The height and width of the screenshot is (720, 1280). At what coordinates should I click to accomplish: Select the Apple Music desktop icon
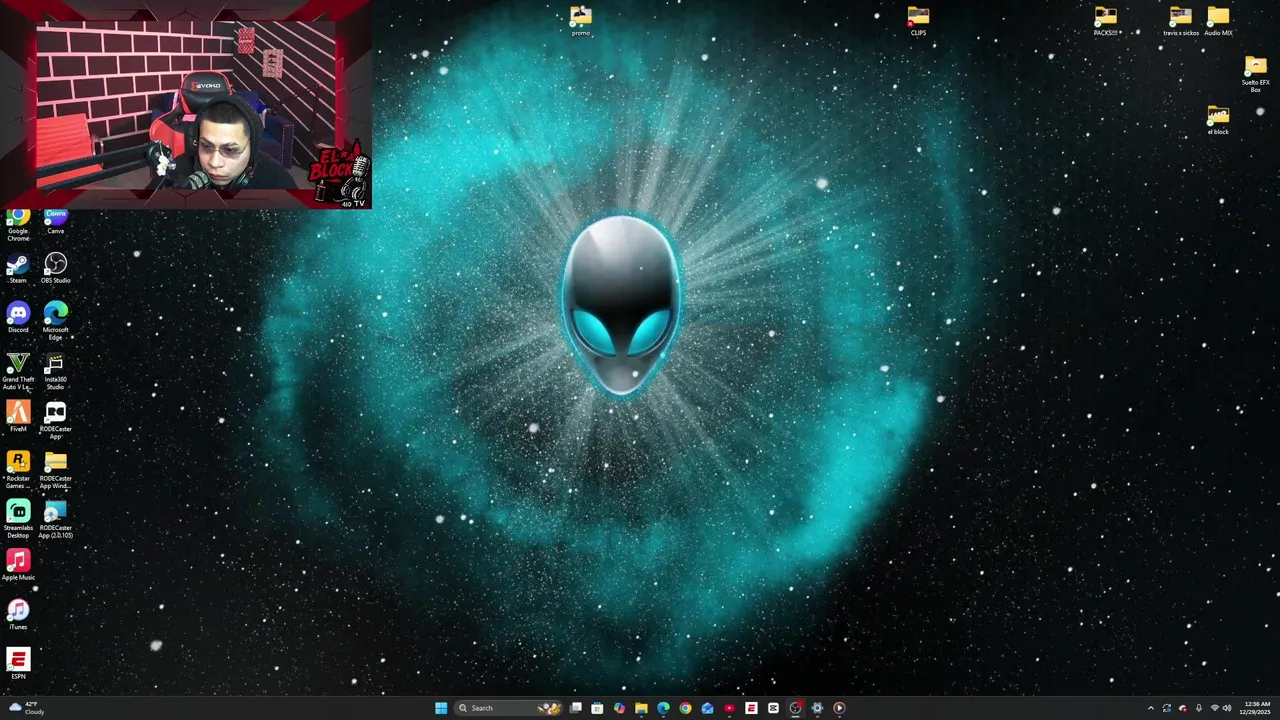(18, 565)
